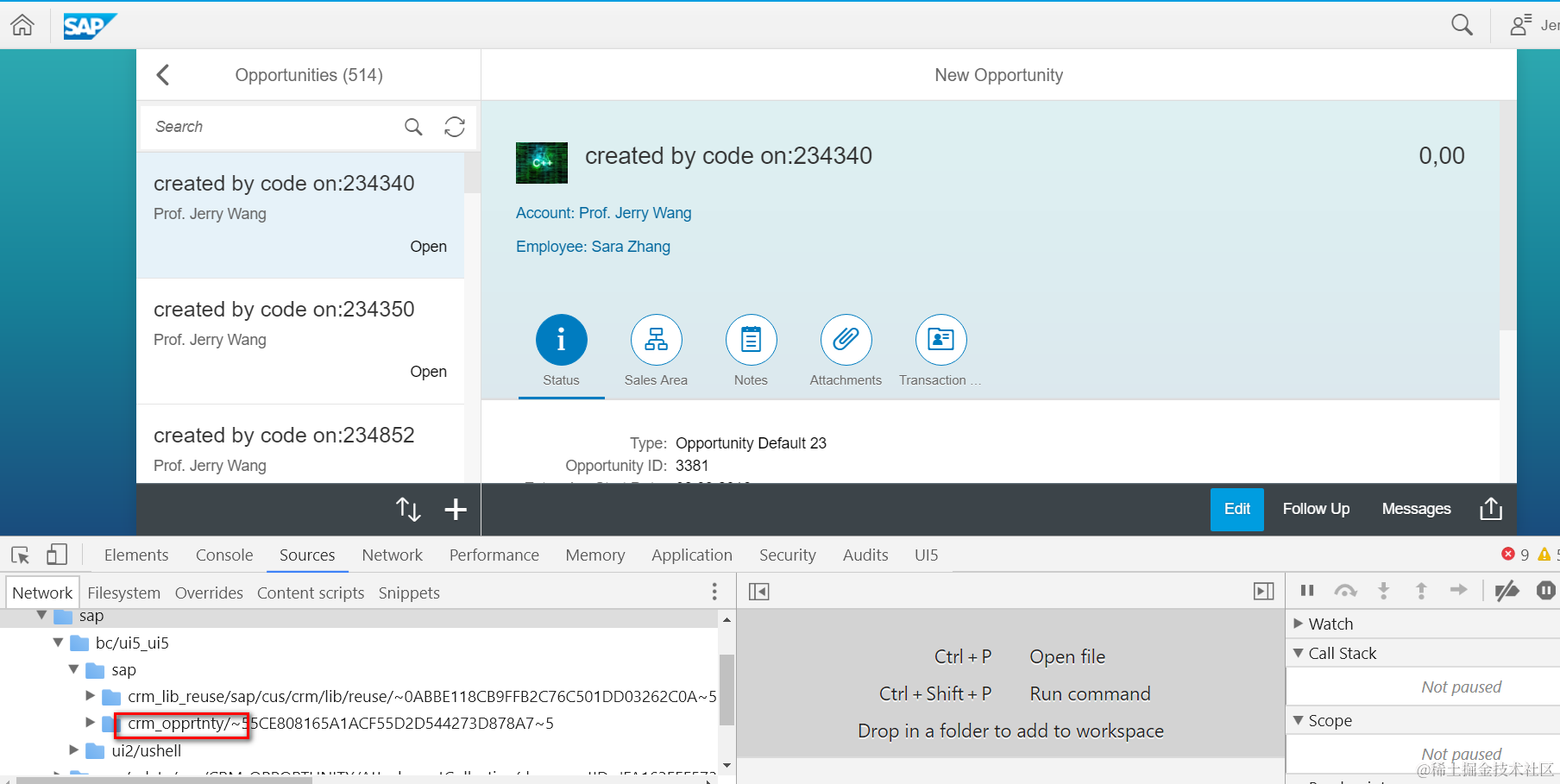Deactivate breakpoints toggle
Screen dimensions: 1560x784
(1507, 591)
